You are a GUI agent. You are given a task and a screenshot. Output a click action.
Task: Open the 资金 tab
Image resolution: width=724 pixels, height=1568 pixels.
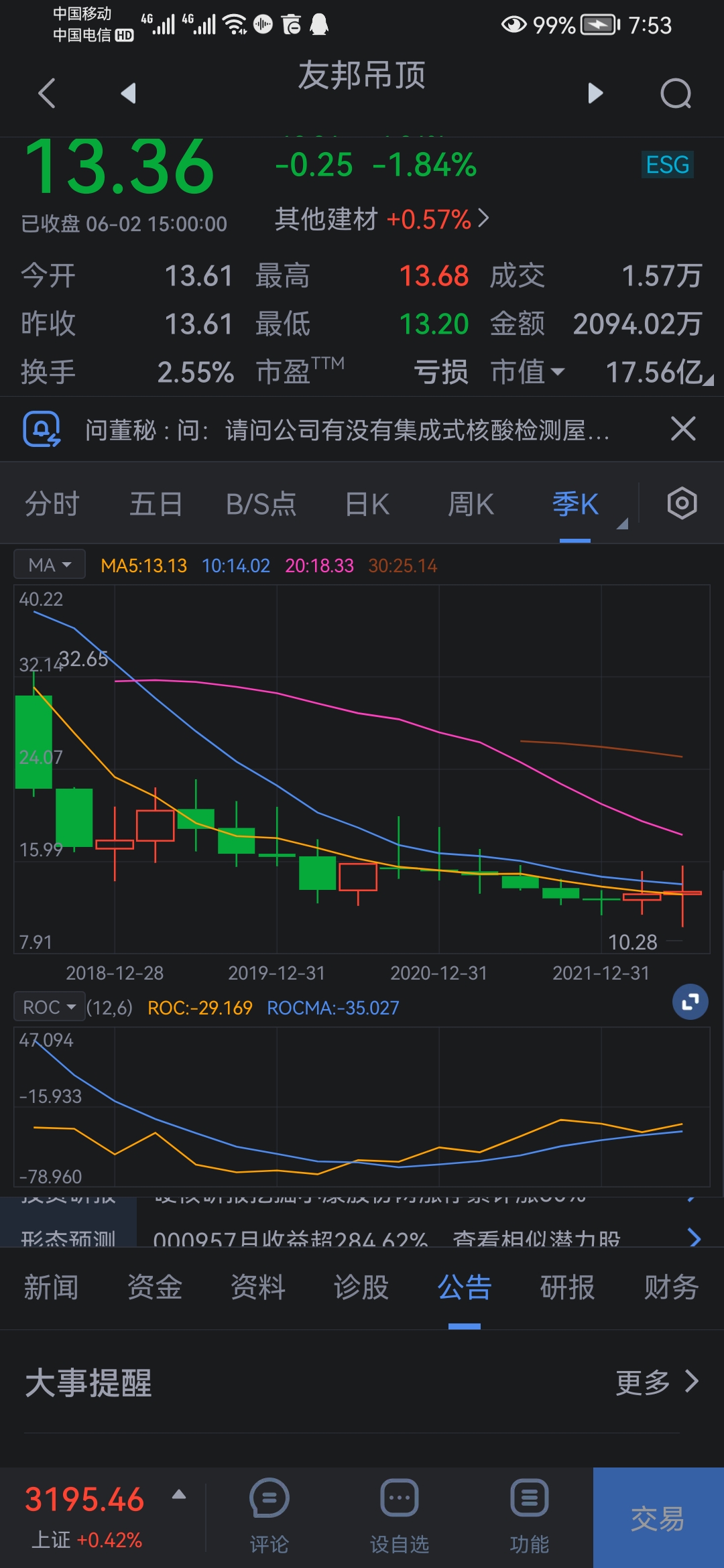click(x=154, y=1287)
